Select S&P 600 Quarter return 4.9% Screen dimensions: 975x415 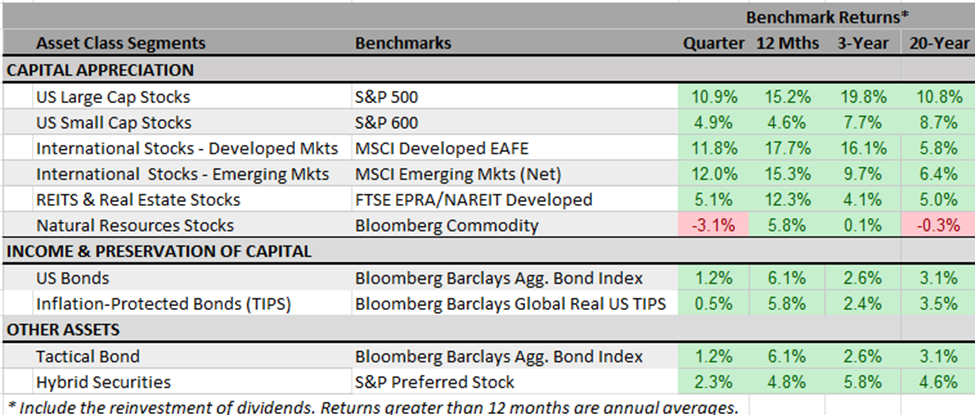point(714,123)
